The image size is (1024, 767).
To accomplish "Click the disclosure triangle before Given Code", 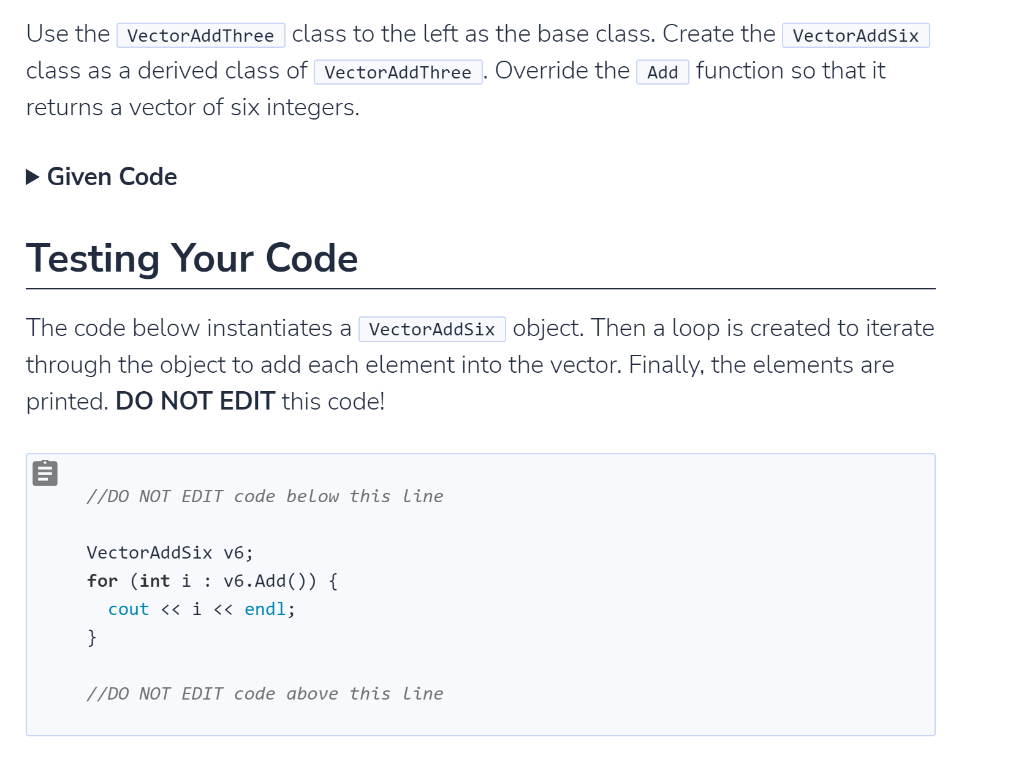I will pos(31,177).
